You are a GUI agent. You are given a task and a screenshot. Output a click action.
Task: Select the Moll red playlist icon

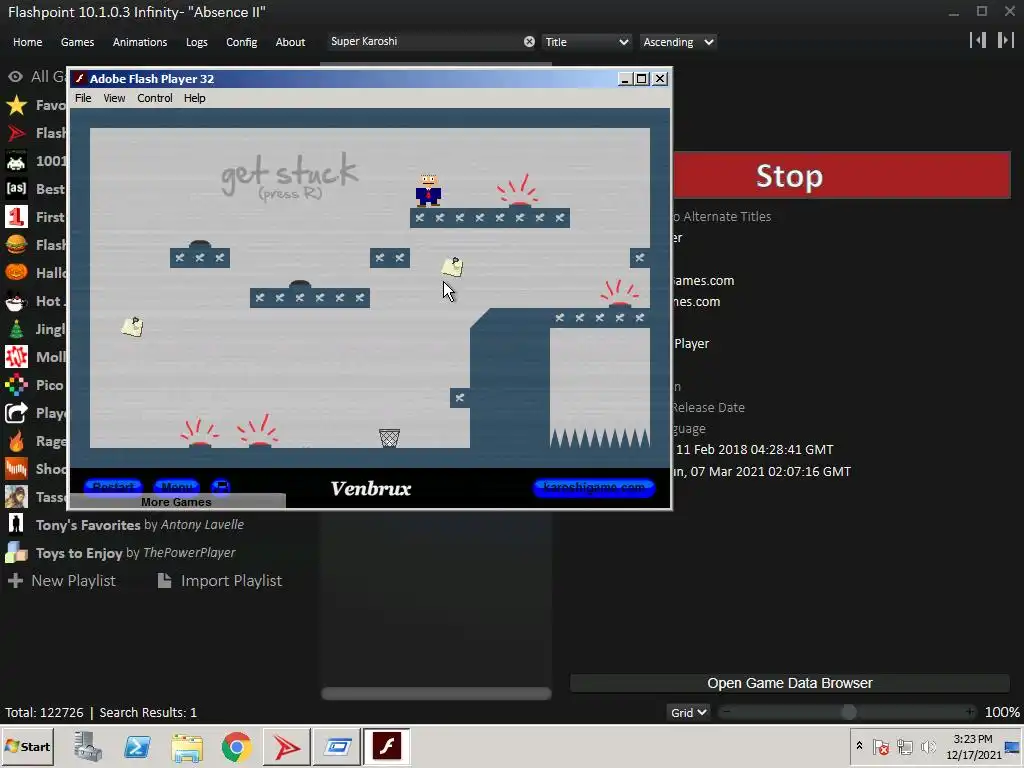[16, 357]
